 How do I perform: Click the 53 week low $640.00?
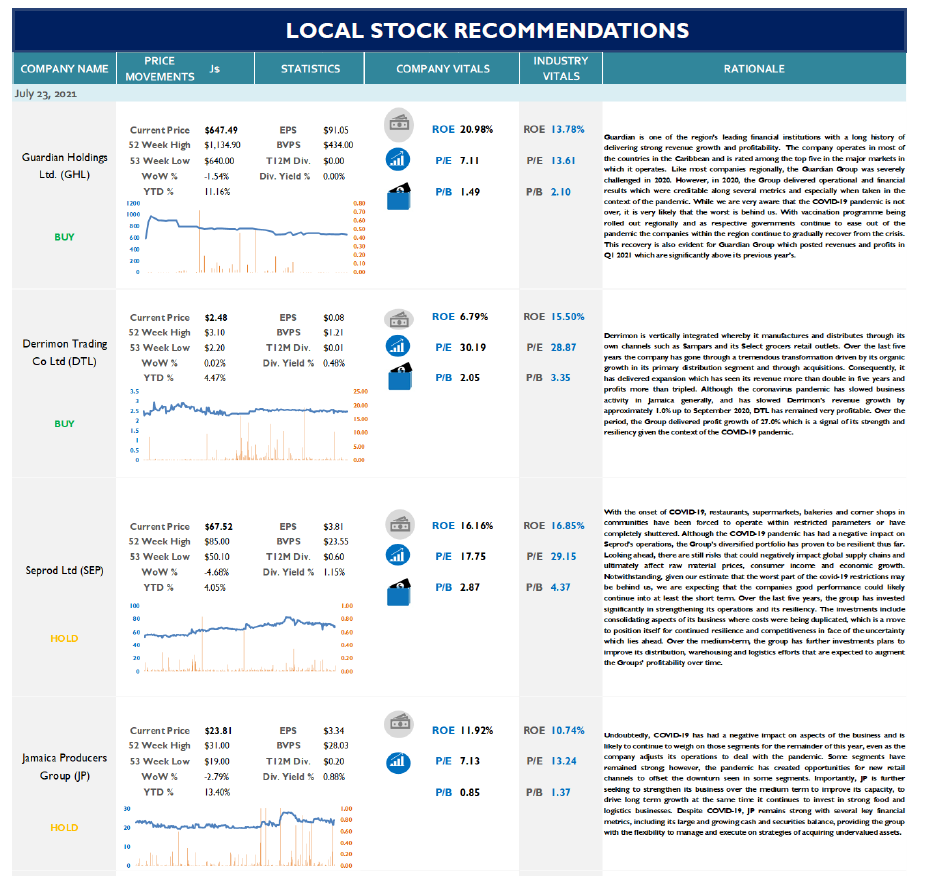(219, 161)
